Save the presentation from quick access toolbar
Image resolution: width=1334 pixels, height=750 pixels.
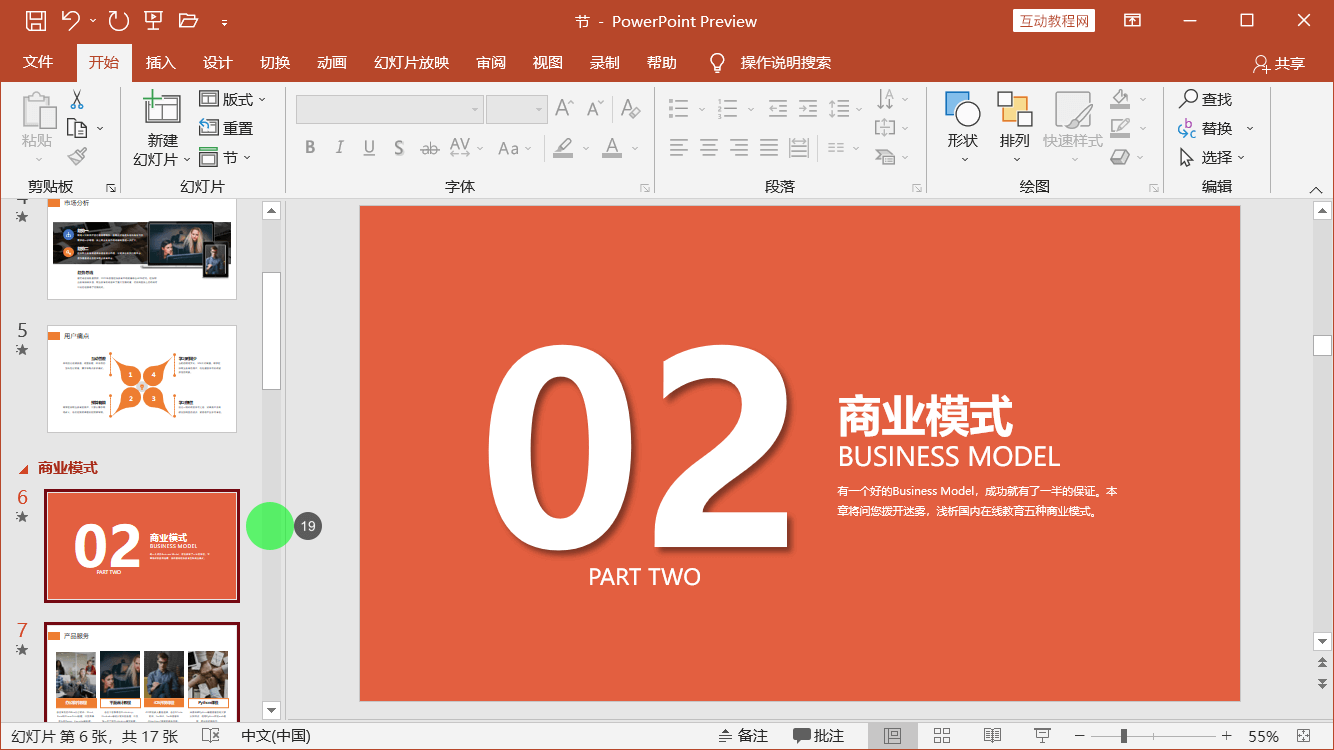[x=35, y=20]
